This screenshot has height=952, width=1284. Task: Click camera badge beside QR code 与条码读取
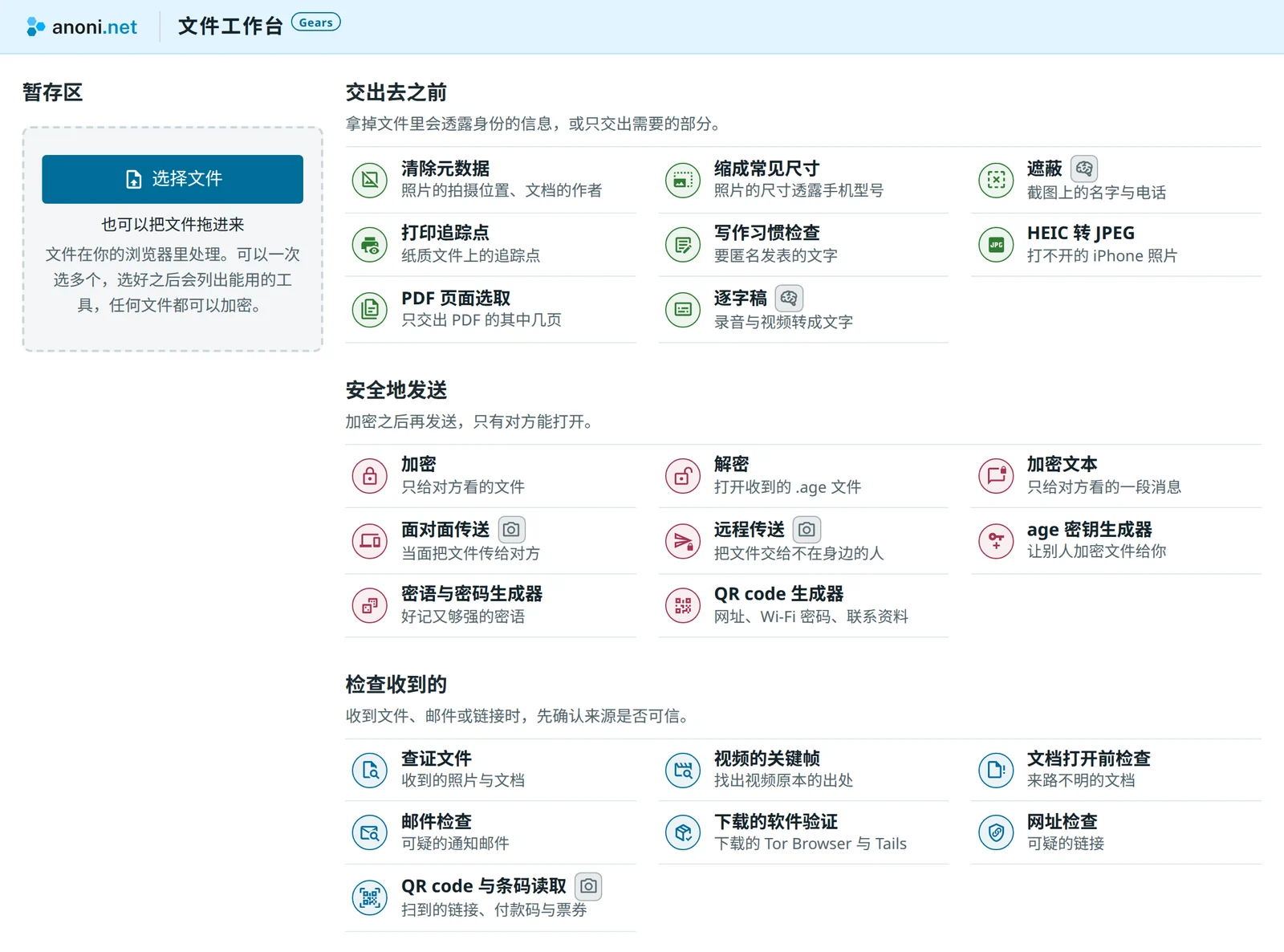[589, 886]
